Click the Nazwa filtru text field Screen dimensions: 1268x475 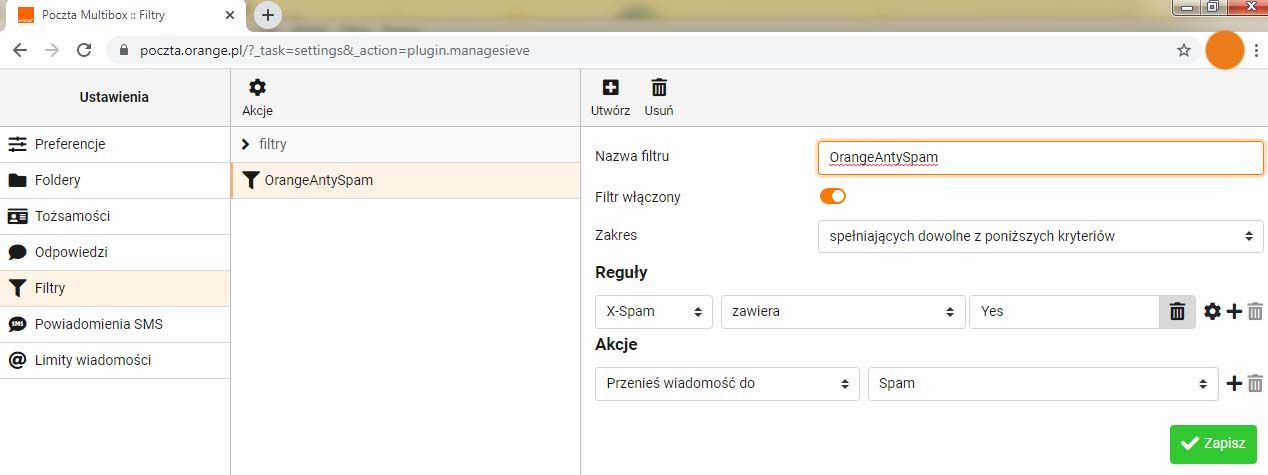1040,157
